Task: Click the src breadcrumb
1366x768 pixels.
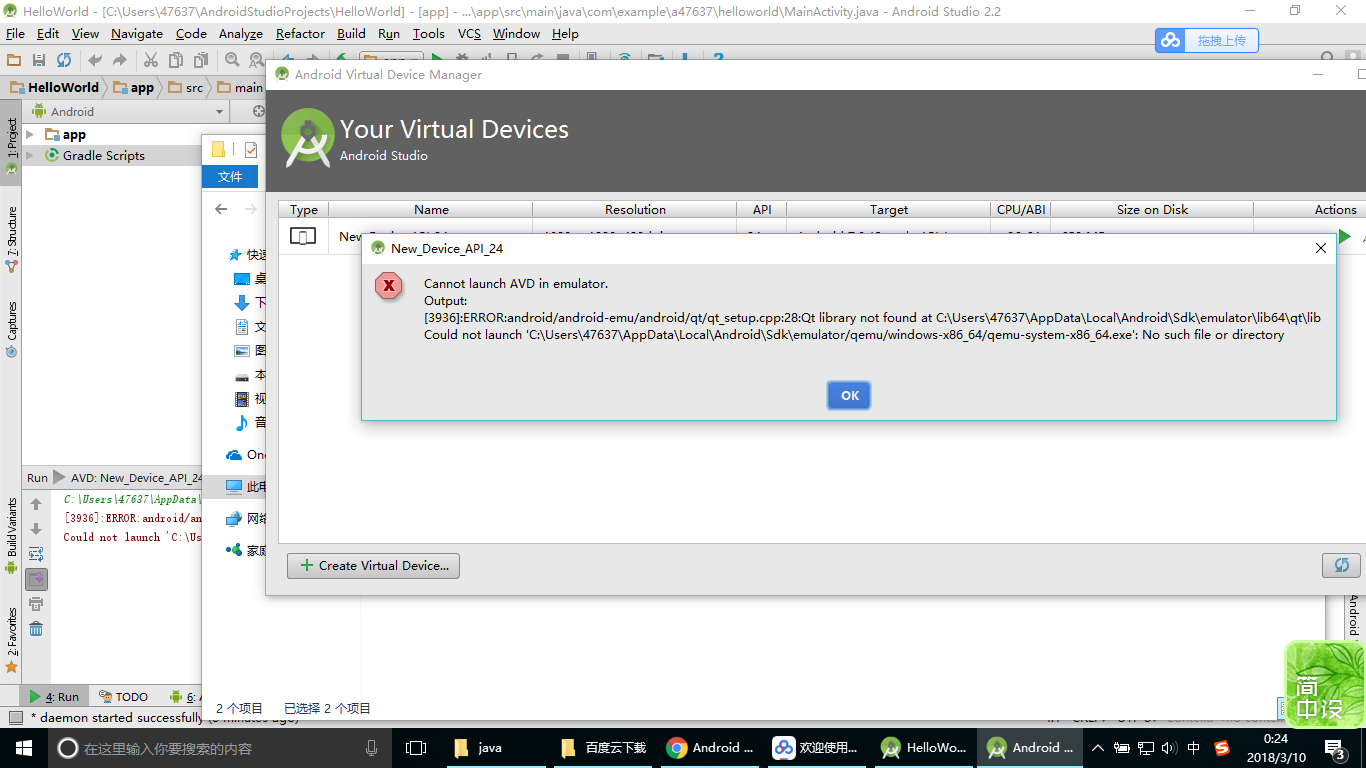Action: (186, 87)
